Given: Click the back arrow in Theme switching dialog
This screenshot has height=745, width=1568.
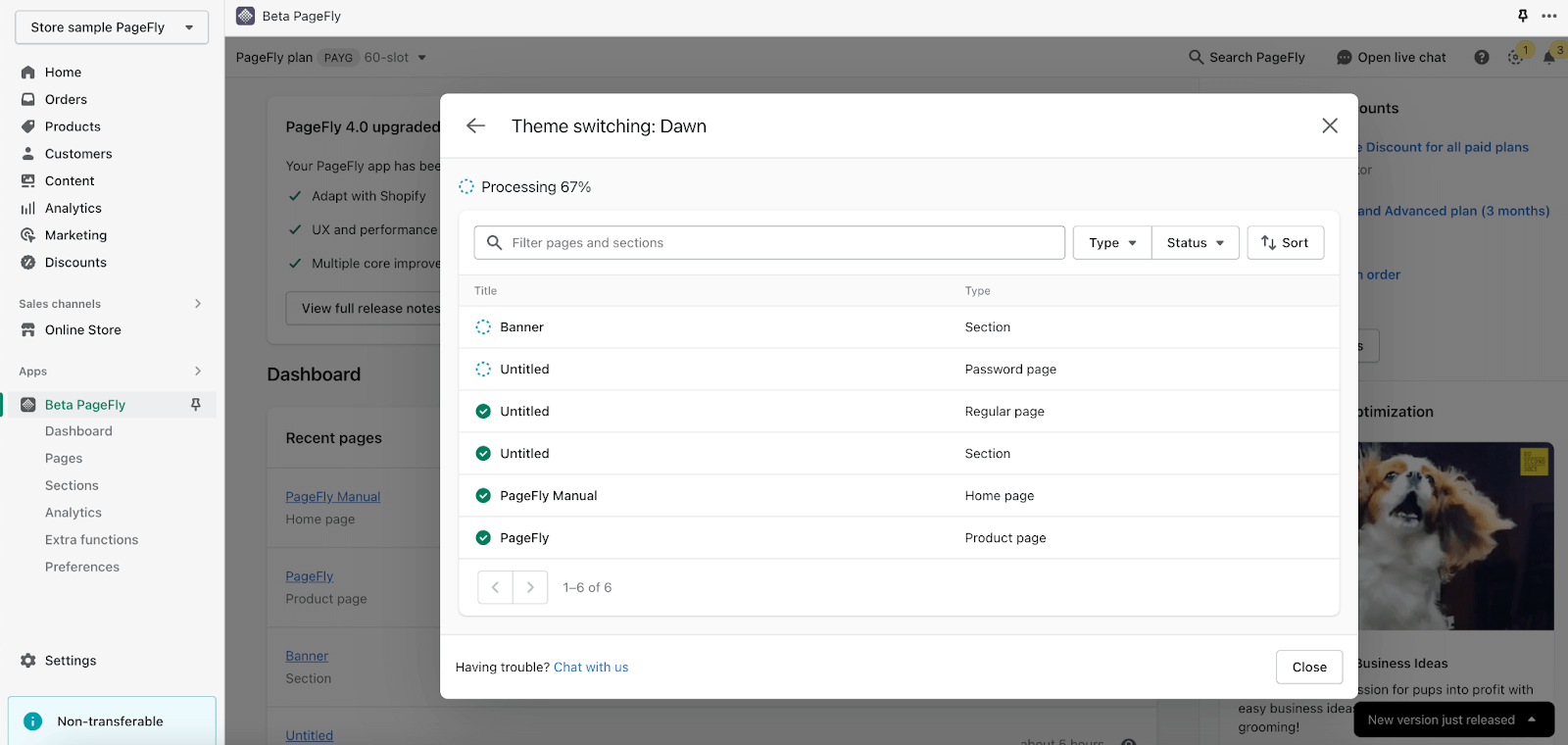Looking at the screenshot, I should click(476, 125).
